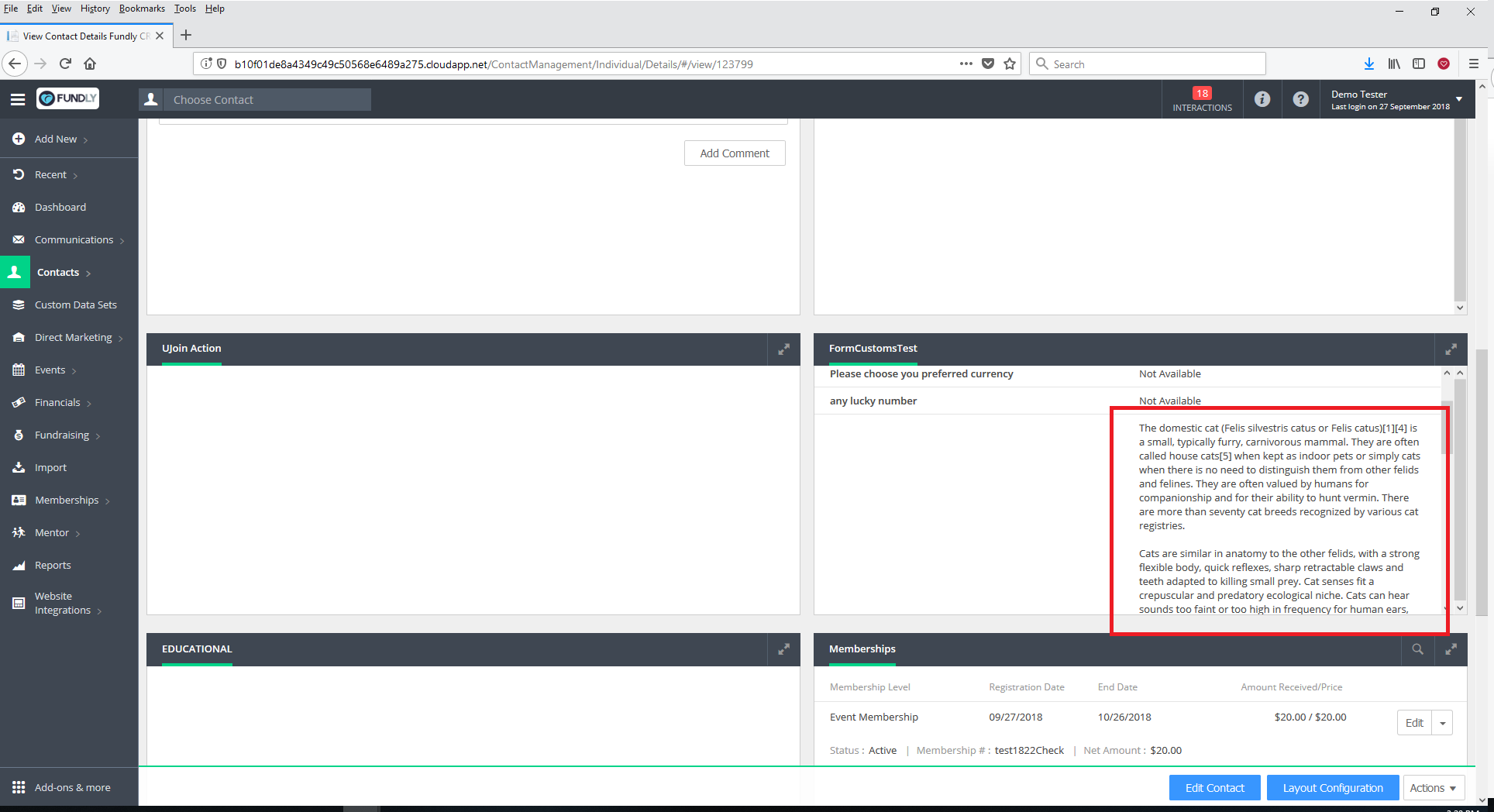The width and height of the screenshot is (1494, 812).
Task: Open the History menu in menu bar
Action: [x=95, y=9]
